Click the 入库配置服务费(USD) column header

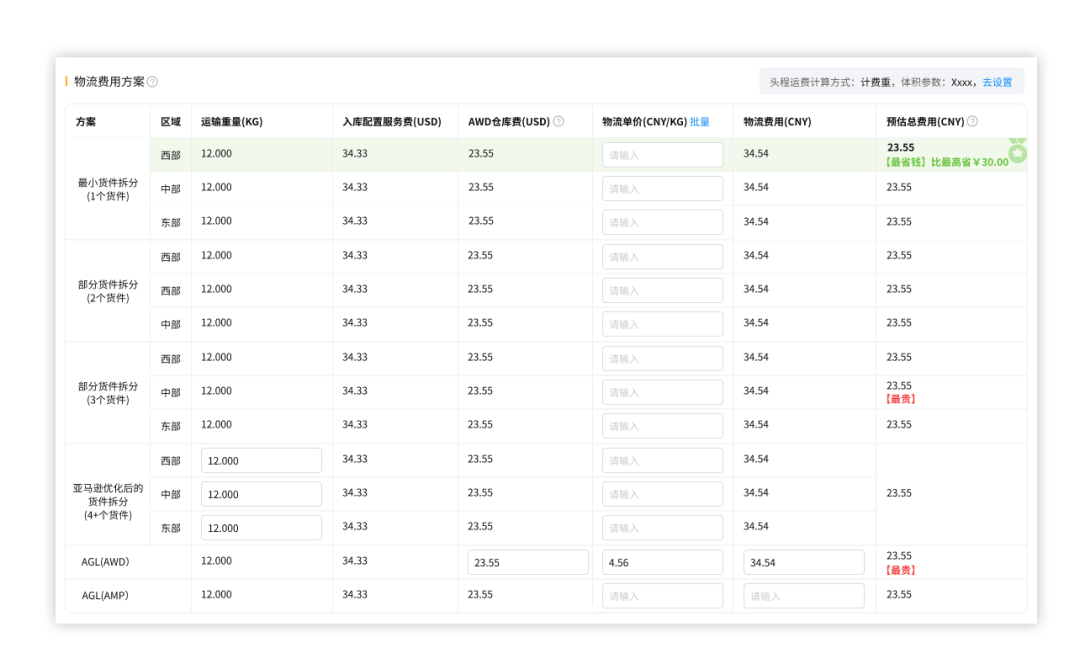pyautogui.click(x=391, y=122)
